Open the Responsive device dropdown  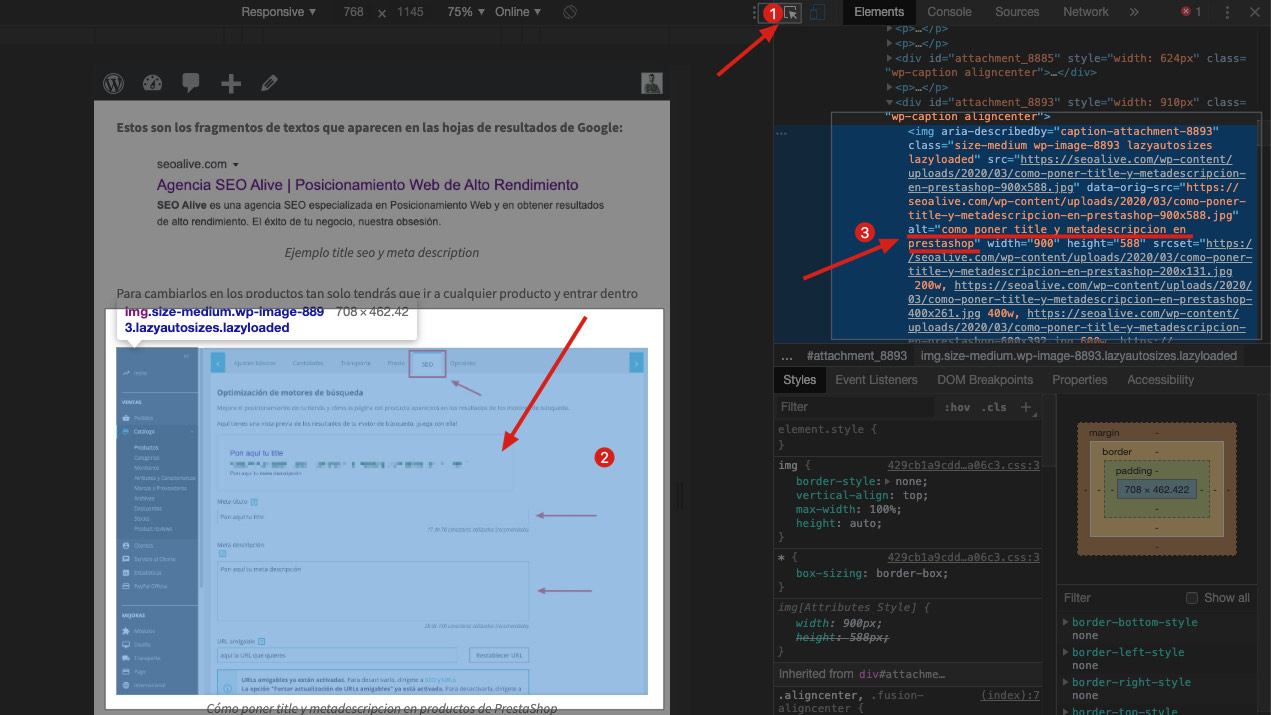(277, 11)
